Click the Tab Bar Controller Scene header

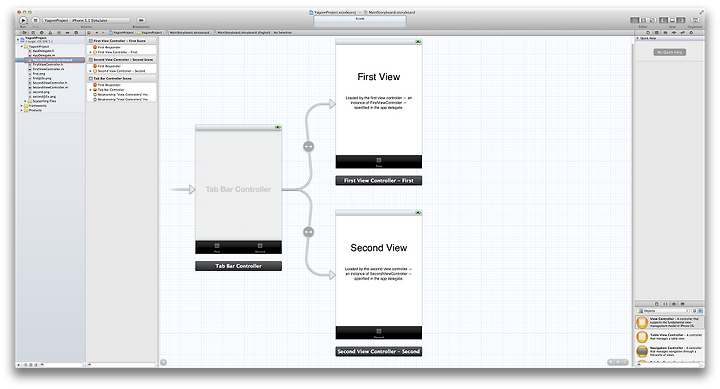coord(122,79)
